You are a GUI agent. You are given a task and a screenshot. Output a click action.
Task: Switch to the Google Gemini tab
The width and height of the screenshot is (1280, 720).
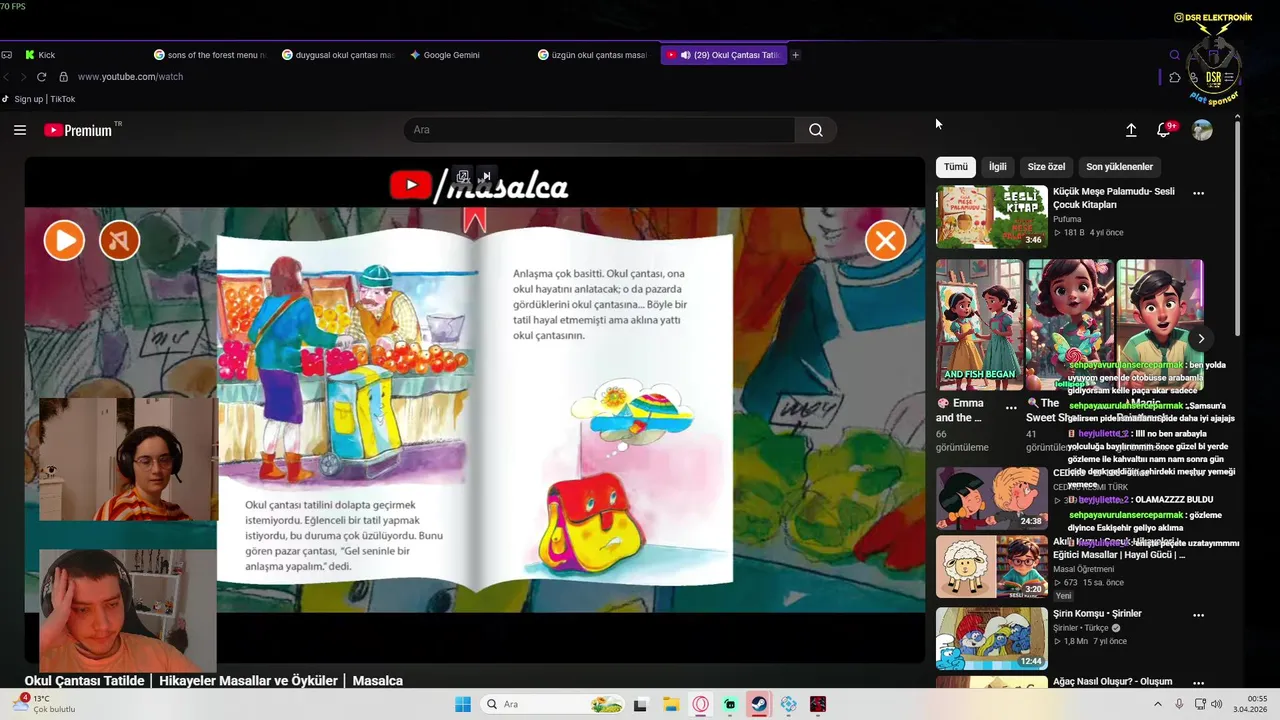pos(445,55)
